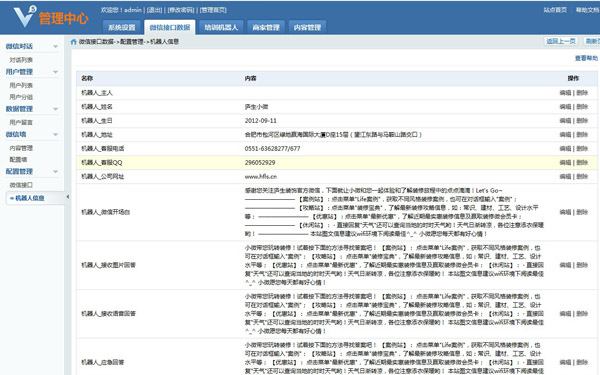
Task: Open 微信接口 in the sidebar
Action: [21, 185]
